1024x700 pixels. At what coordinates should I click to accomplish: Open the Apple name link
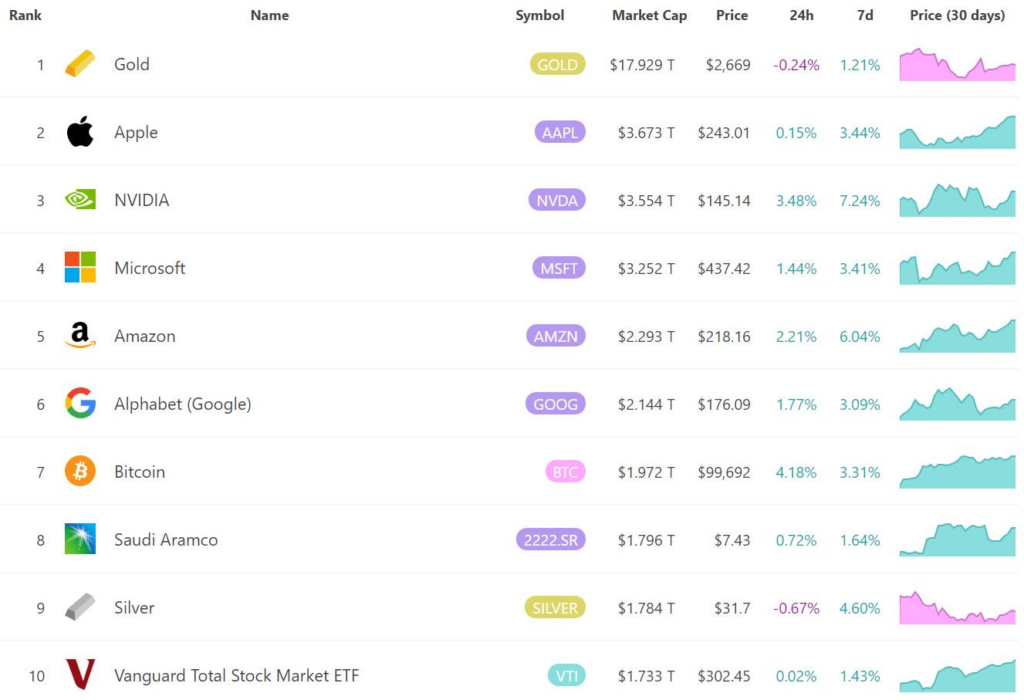pos(136,133)
